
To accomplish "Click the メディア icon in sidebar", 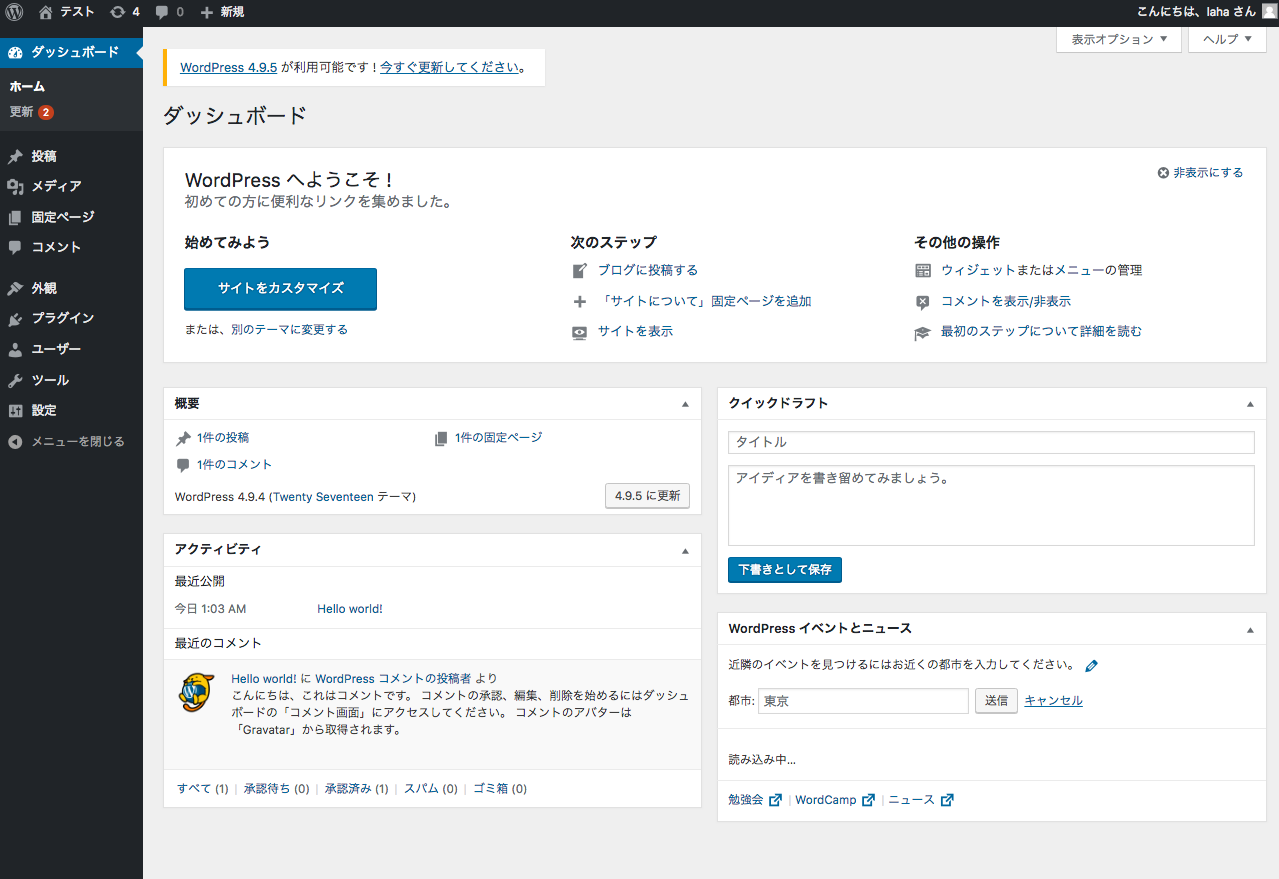I will pos(15,186).
